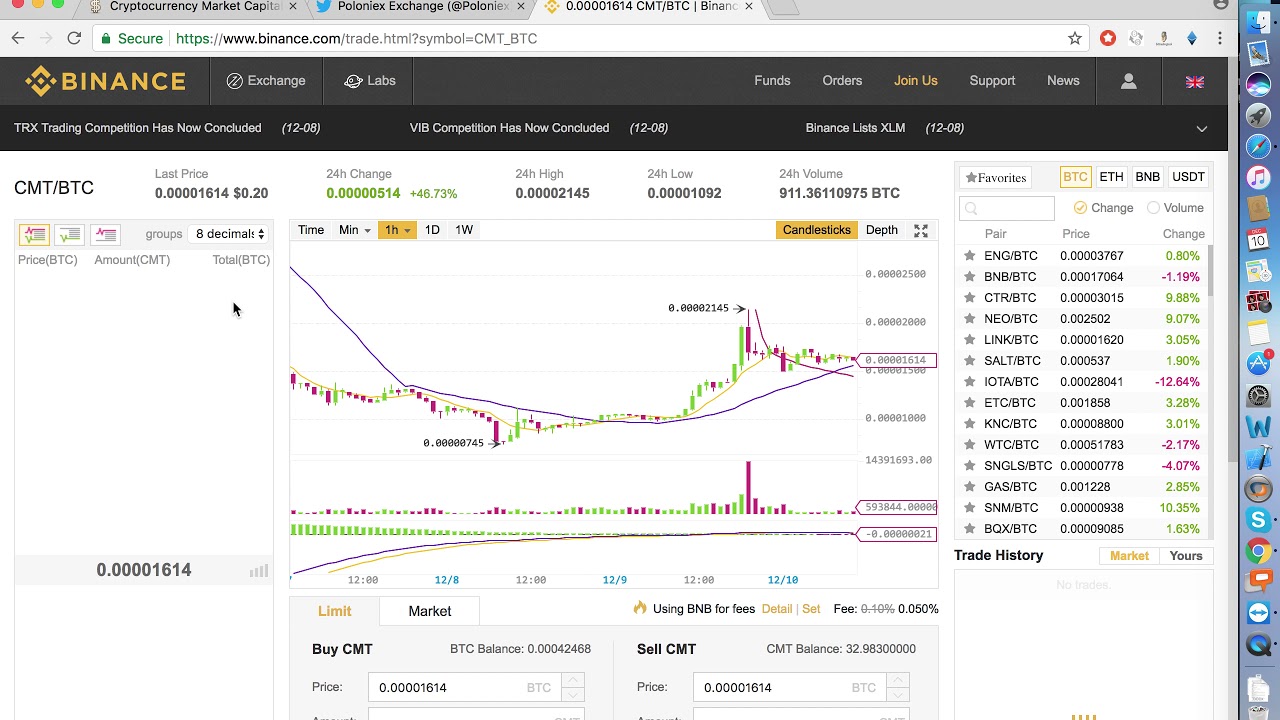
Task: Reload the browser page
Action: click(x=74, y=38)
